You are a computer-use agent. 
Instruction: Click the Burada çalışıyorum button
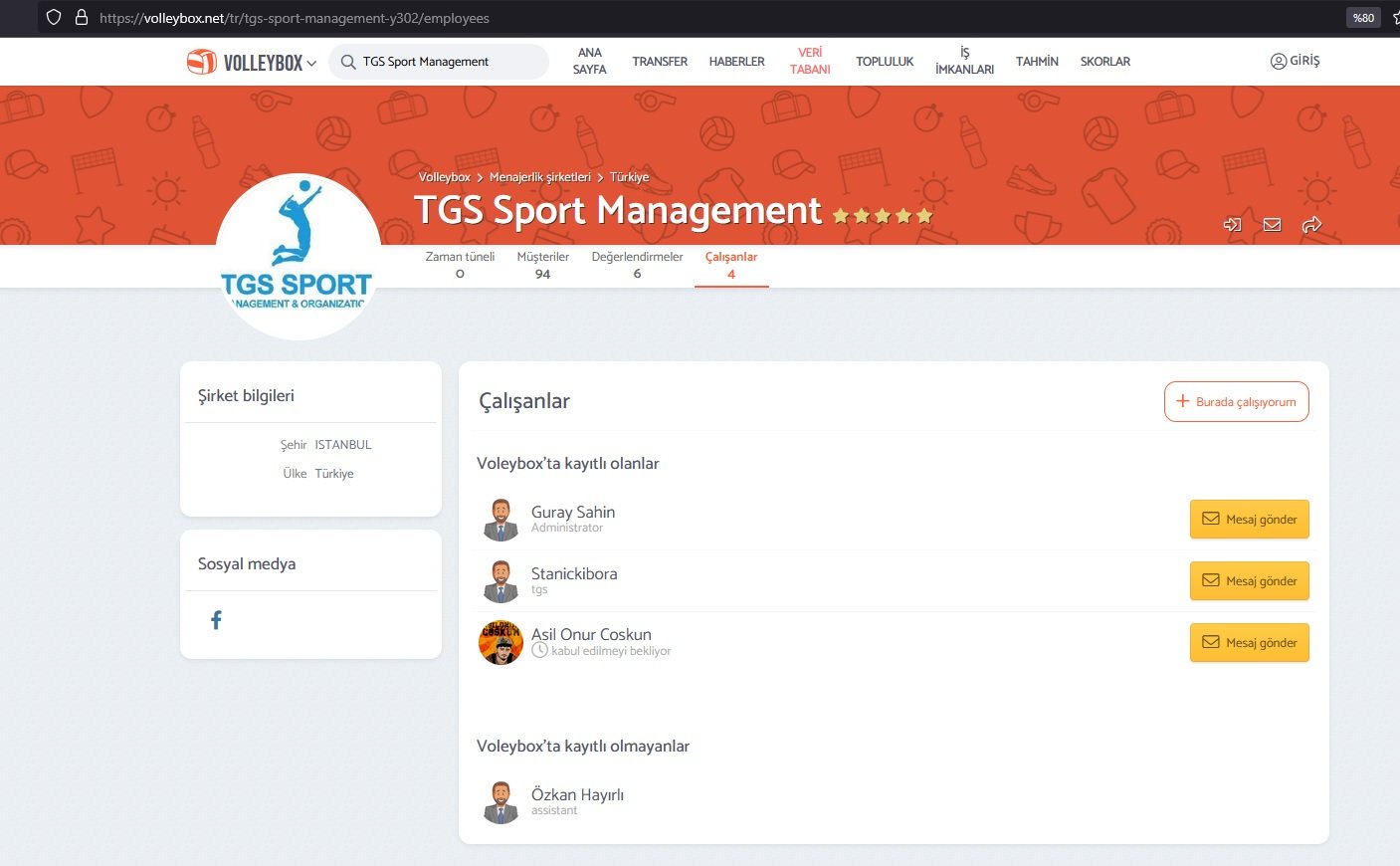coord(1236,402)
